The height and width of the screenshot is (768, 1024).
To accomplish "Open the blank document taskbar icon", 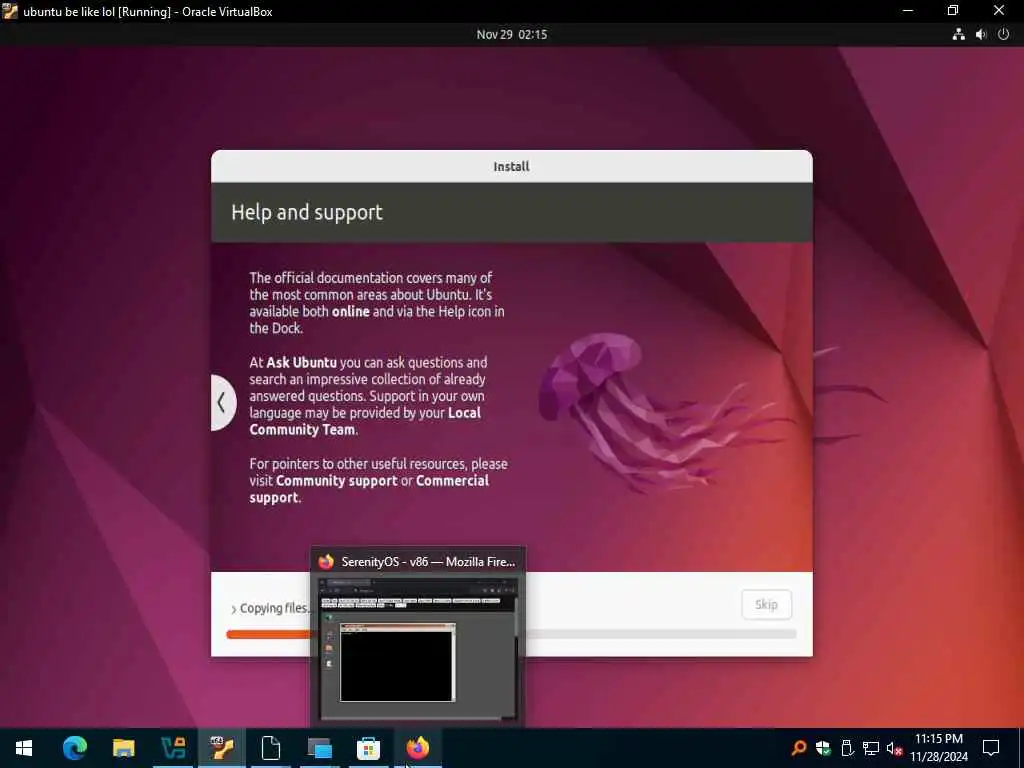I will [270, 748].
